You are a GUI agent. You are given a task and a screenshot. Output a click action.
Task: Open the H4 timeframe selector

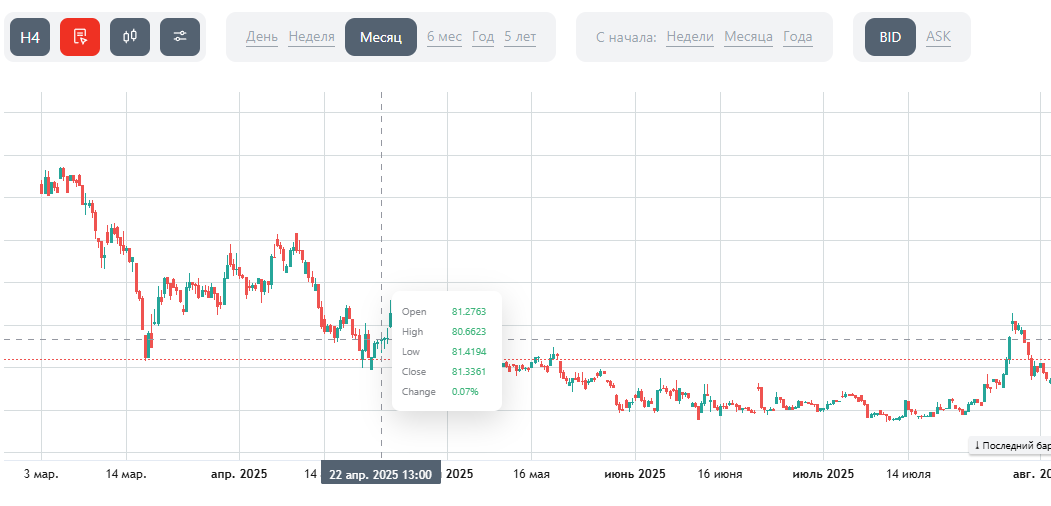click(x=30, y=37)
